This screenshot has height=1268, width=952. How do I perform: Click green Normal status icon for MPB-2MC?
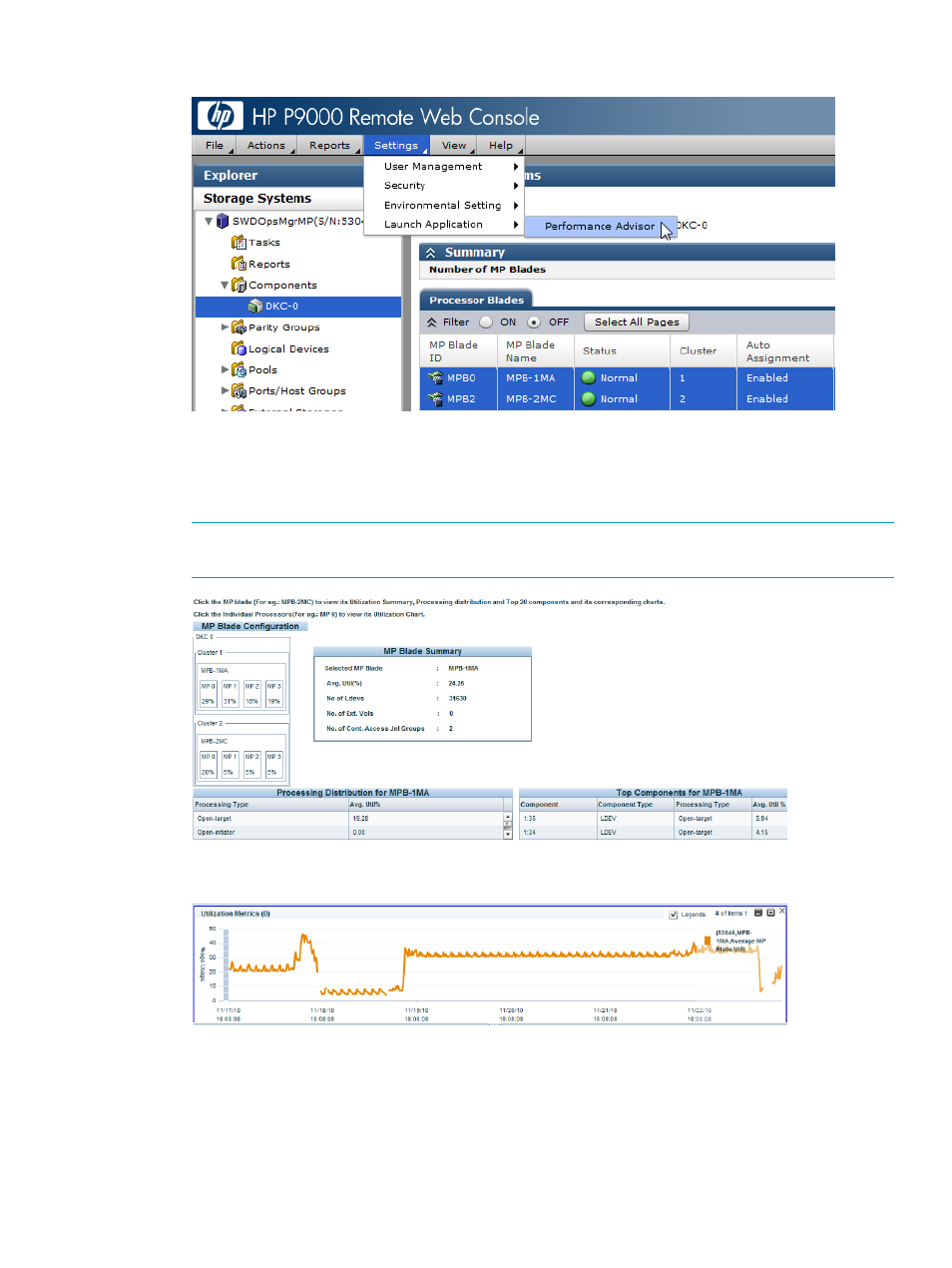589,398
